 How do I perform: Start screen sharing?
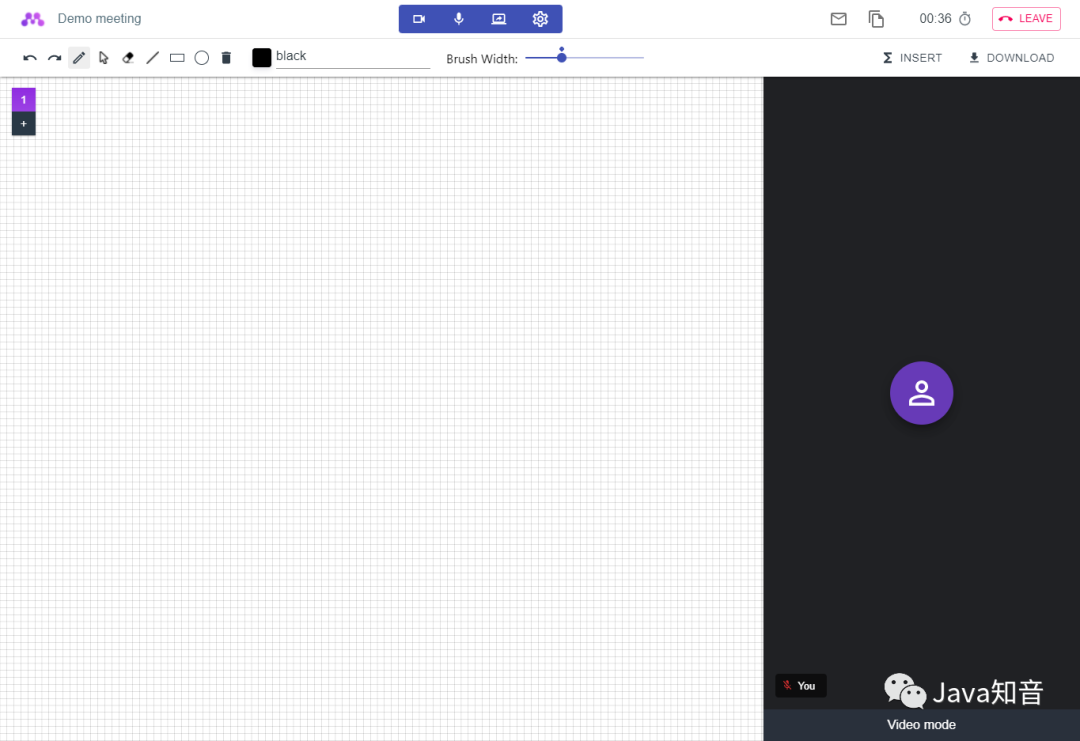click(499, 19)
